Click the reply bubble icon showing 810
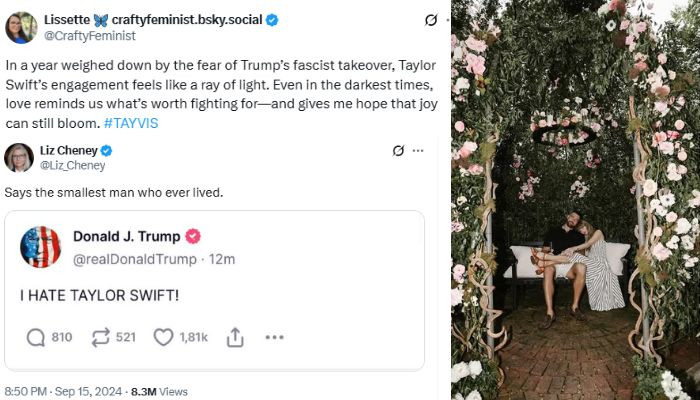The image size is (700, 400). [x=36, y=337]
